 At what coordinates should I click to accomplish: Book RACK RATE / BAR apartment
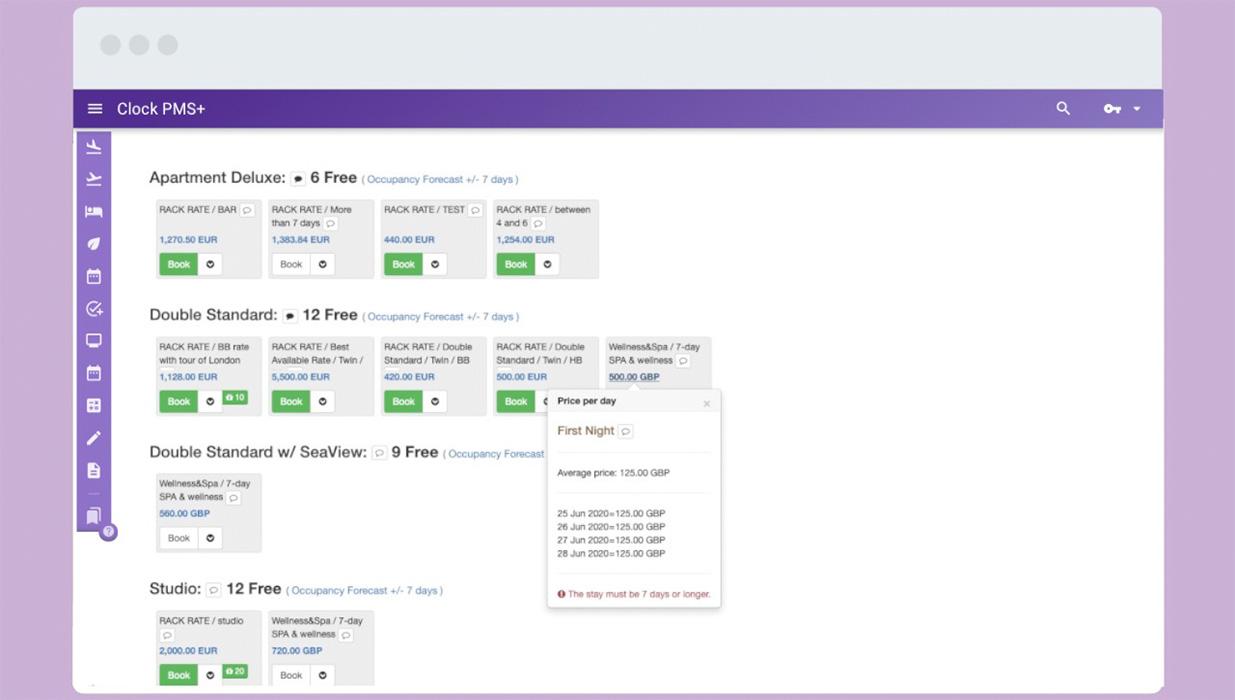tap(179, 265)
